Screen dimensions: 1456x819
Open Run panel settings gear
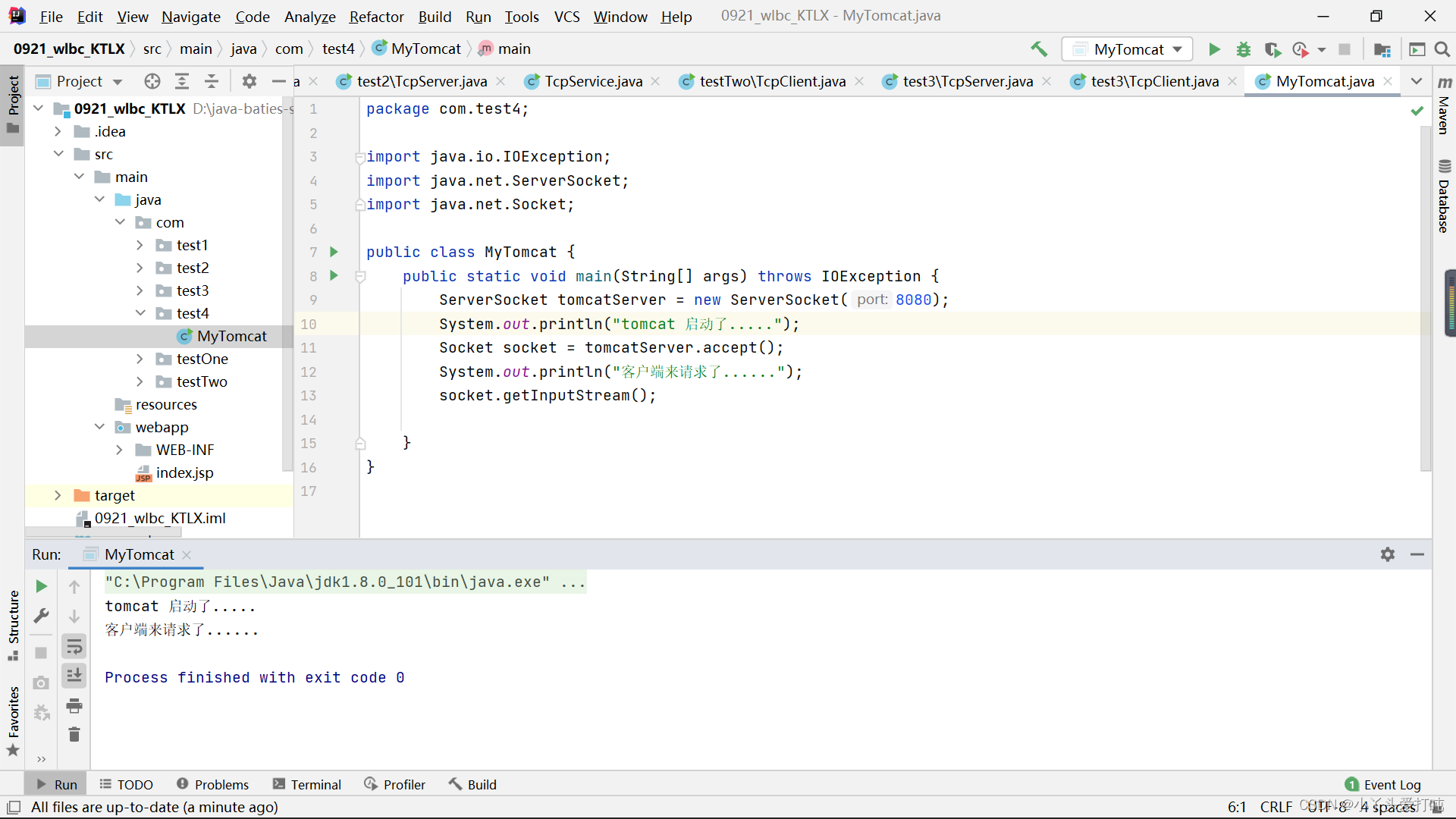1388,554
